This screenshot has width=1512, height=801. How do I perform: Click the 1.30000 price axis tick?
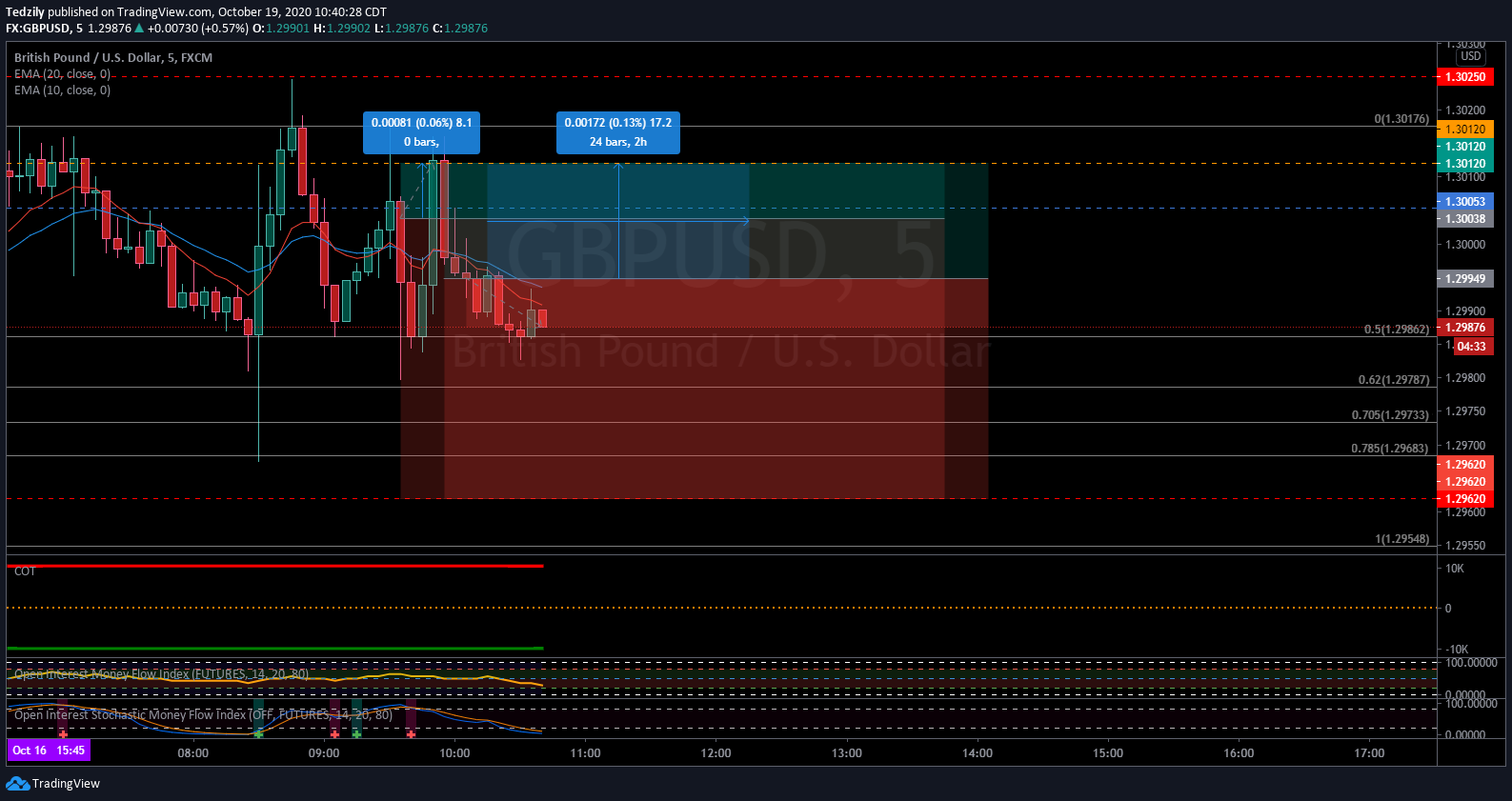[x=1465, y=245]
